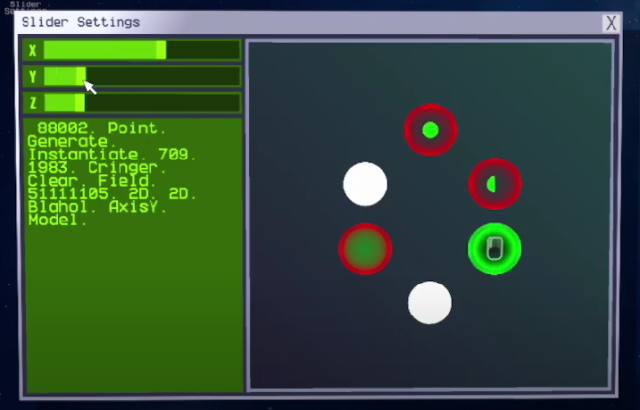The height and width of the screenshot is (410, 640).
Task: Click the red circle with blurry green fill
Action: (x=365, y=248)
